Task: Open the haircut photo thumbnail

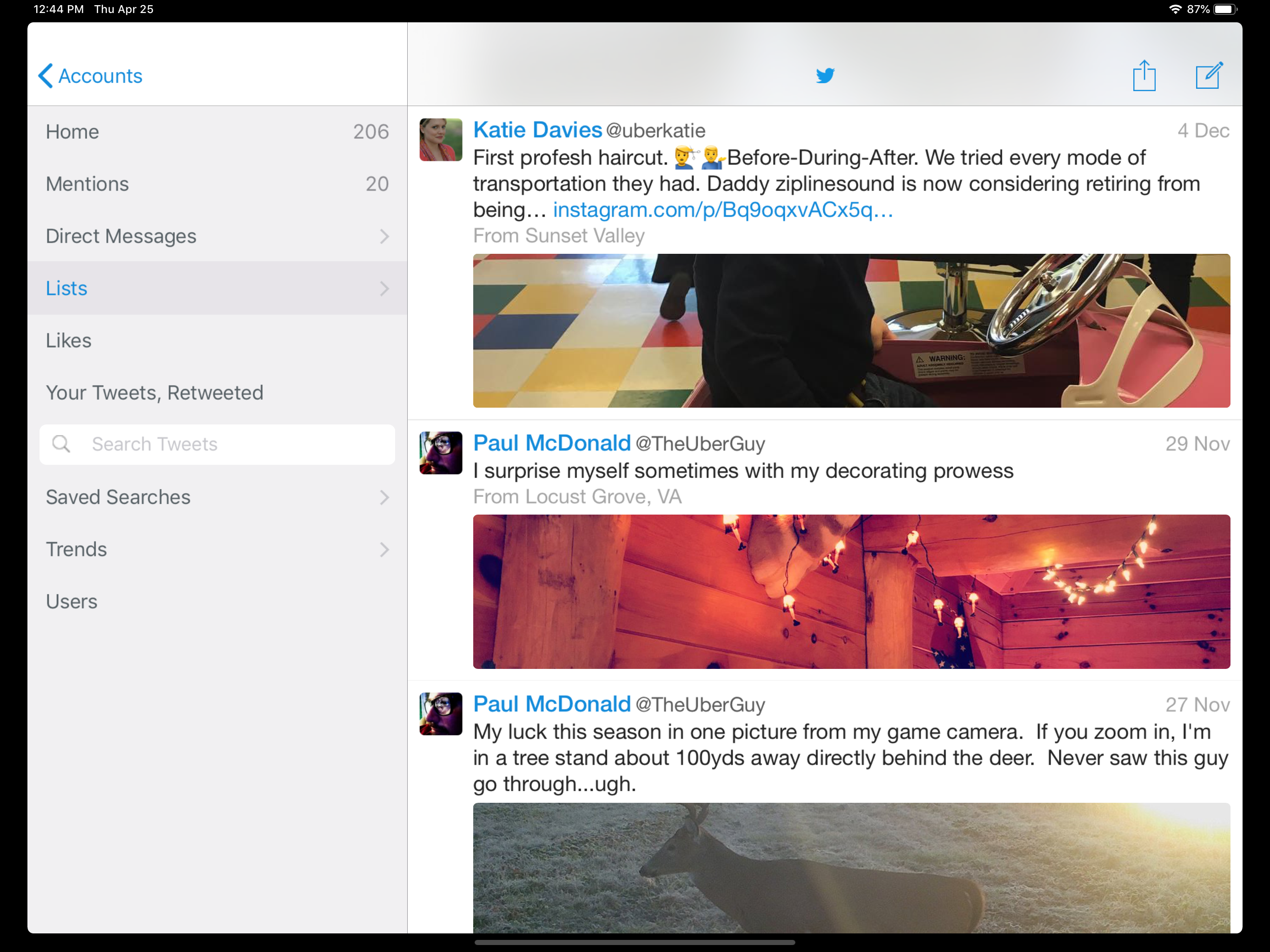Action: 851,331
